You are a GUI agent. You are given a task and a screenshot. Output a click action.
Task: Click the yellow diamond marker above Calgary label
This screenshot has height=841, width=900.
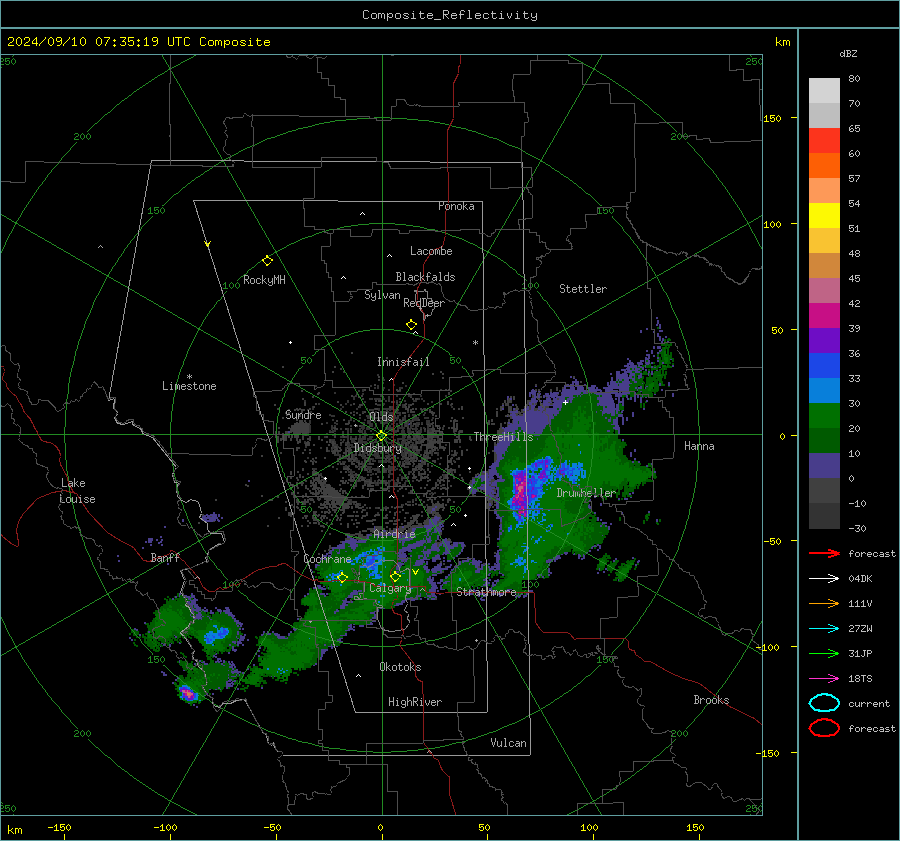pos(395,576)
